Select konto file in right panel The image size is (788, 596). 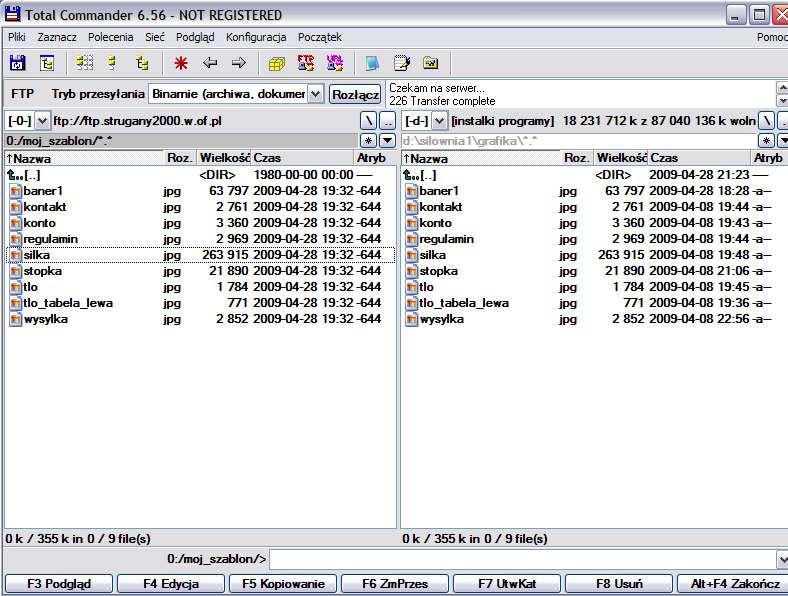click(595, 223)
